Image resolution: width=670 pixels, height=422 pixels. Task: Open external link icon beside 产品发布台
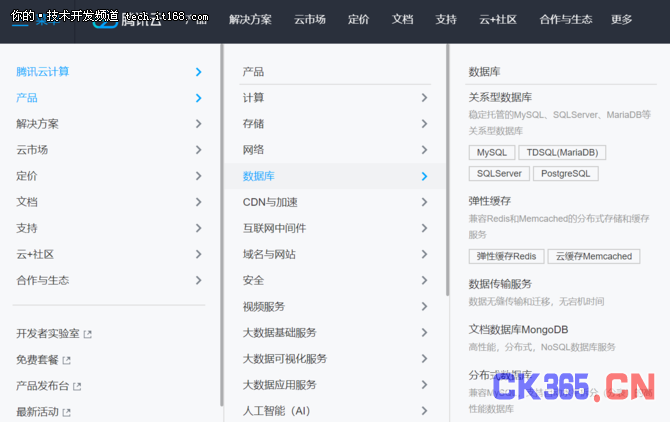point(77,387)
